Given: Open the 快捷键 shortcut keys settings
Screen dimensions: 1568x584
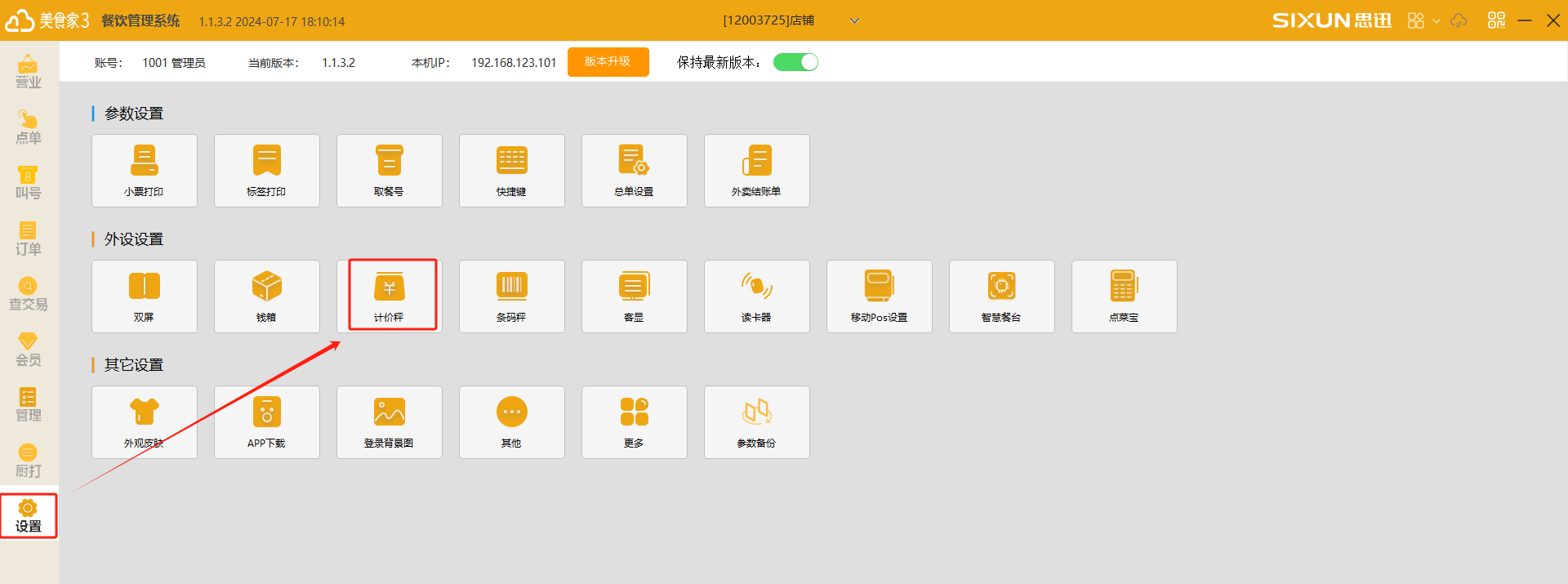Looking at the screenshot, I should coord(512,171).
